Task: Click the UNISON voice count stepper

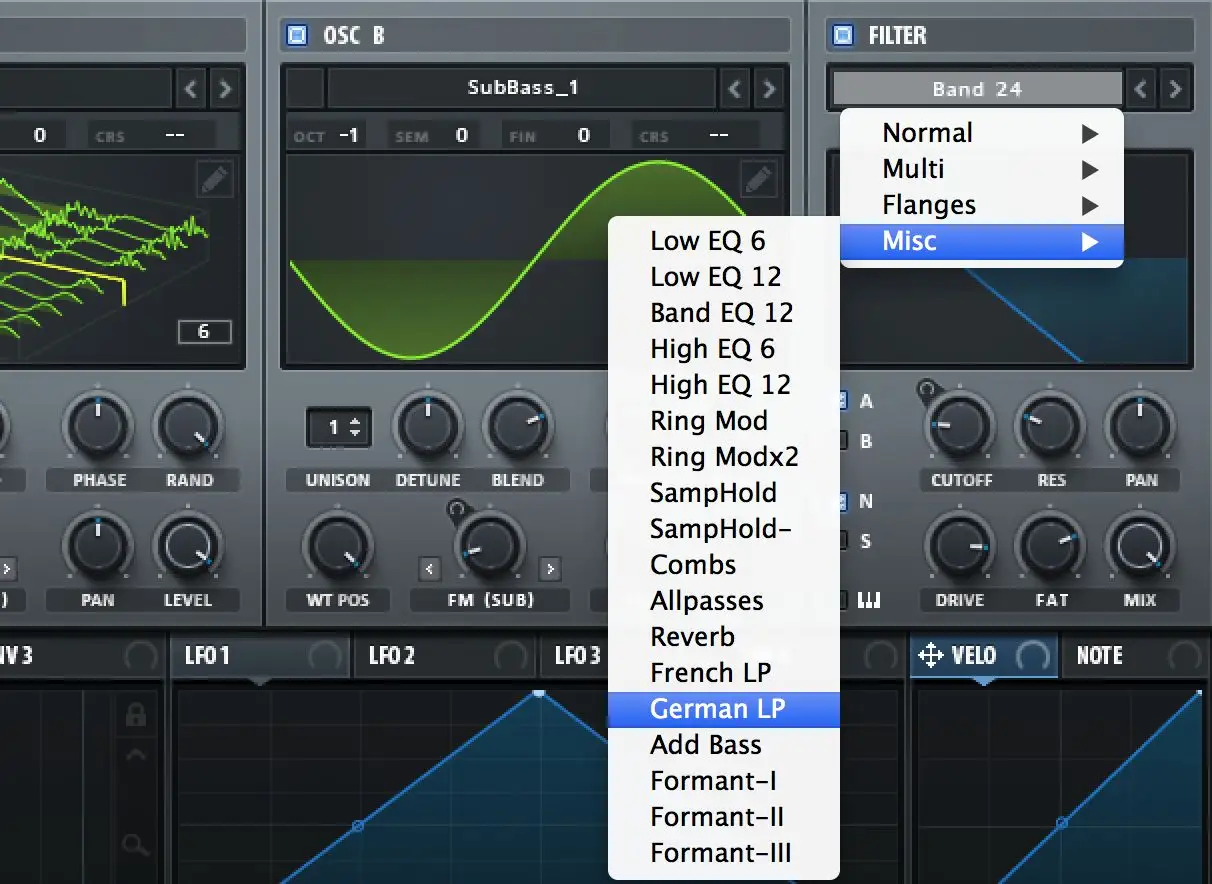Action: coord(338,428)
